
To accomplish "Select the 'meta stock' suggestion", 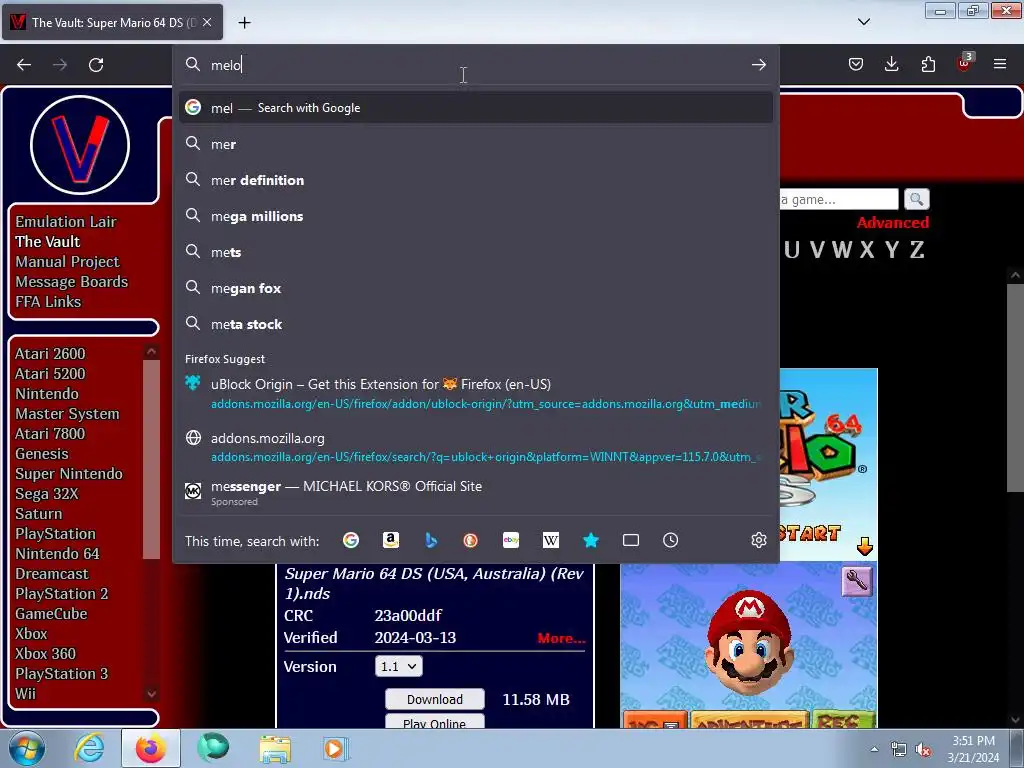I will (x=475, y=324).
